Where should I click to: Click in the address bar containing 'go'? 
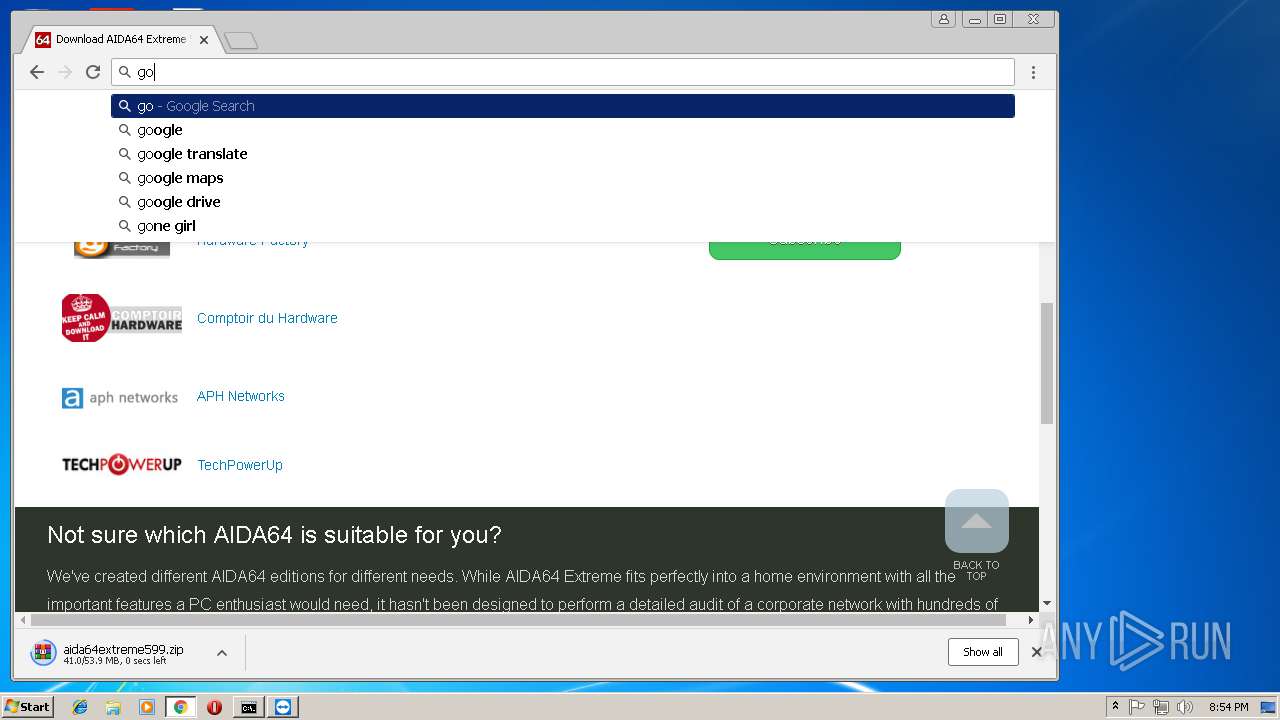(x=563, y=72)
